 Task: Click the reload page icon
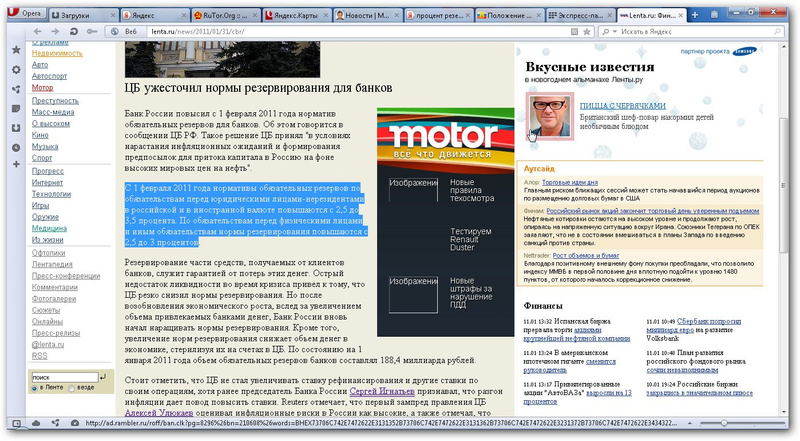(73, 33)
